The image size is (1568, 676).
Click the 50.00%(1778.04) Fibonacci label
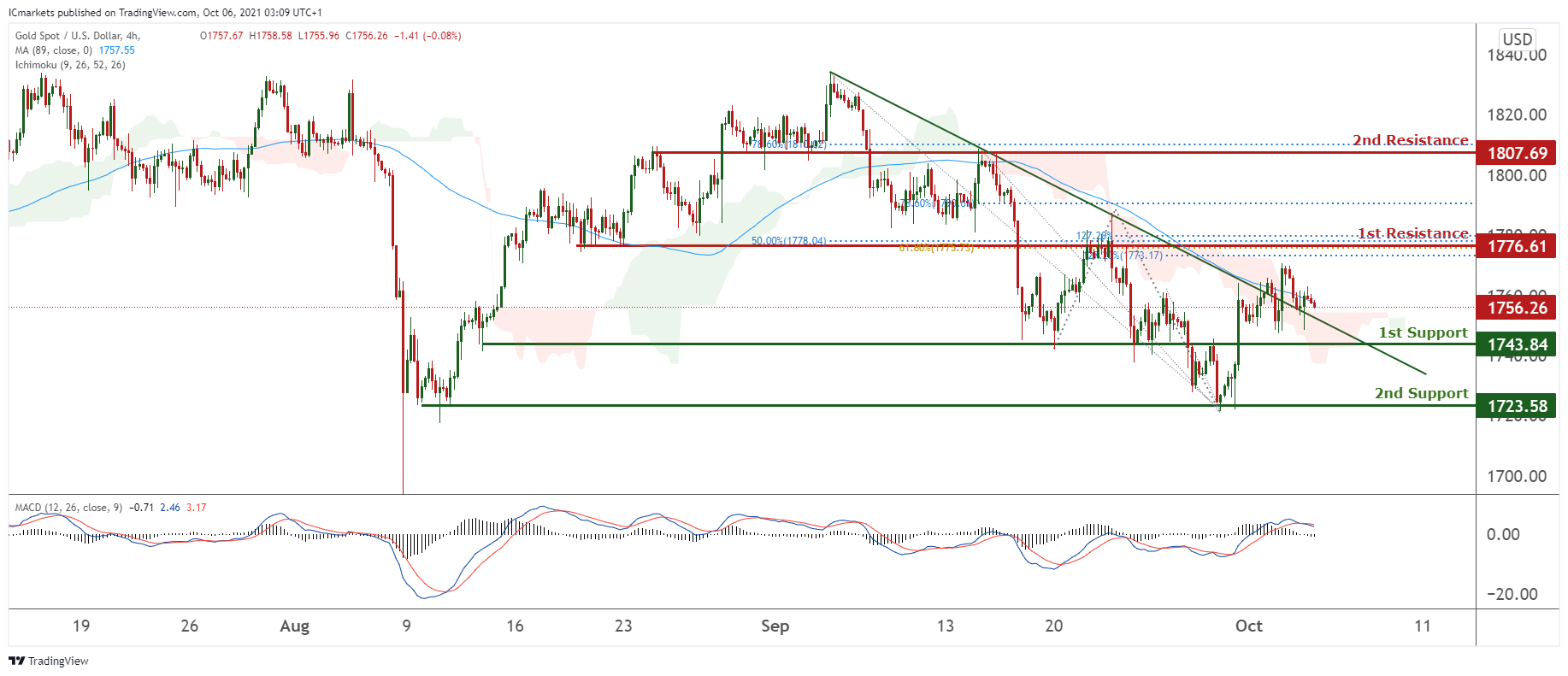[x=788, y=241]
